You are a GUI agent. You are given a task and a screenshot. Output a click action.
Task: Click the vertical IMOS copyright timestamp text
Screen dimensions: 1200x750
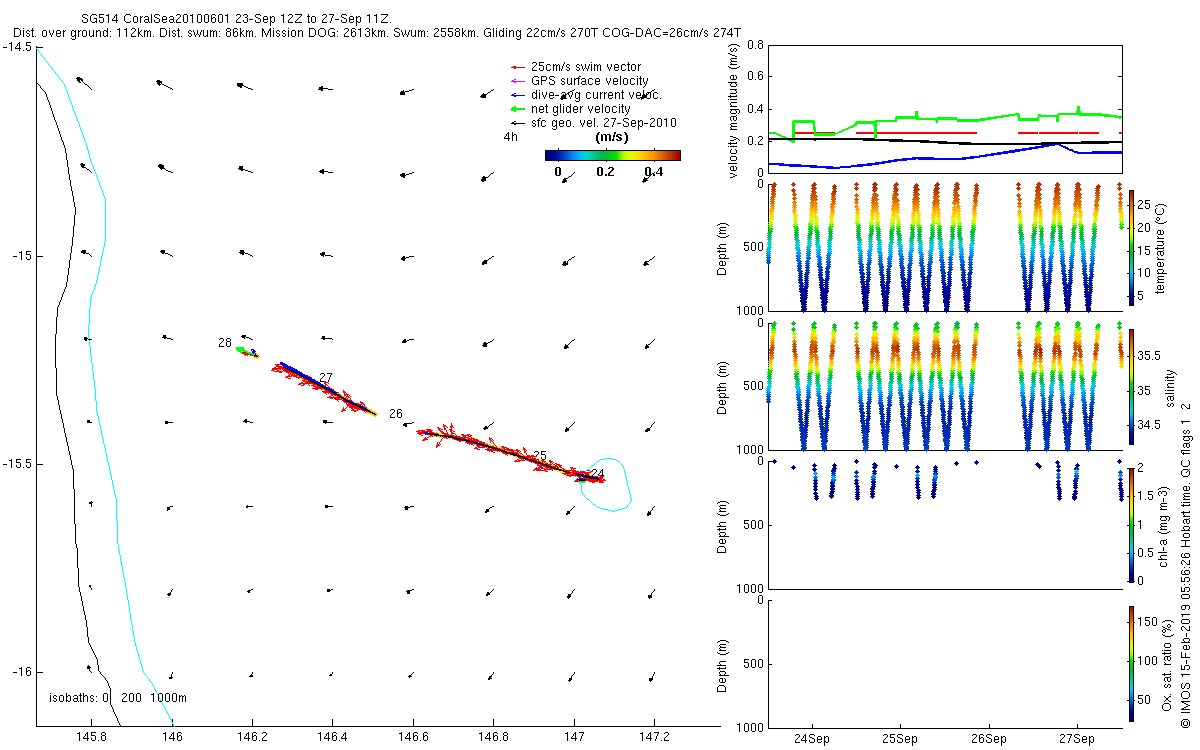pyautogui.click(x=1185, y=564)
